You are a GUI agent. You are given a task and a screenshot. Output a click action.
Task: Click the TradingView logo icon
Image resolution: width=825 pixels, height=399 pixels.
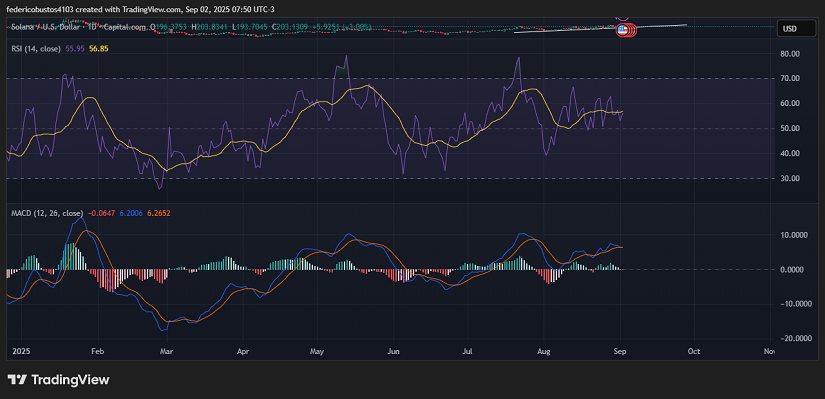(x=18, y=380)
